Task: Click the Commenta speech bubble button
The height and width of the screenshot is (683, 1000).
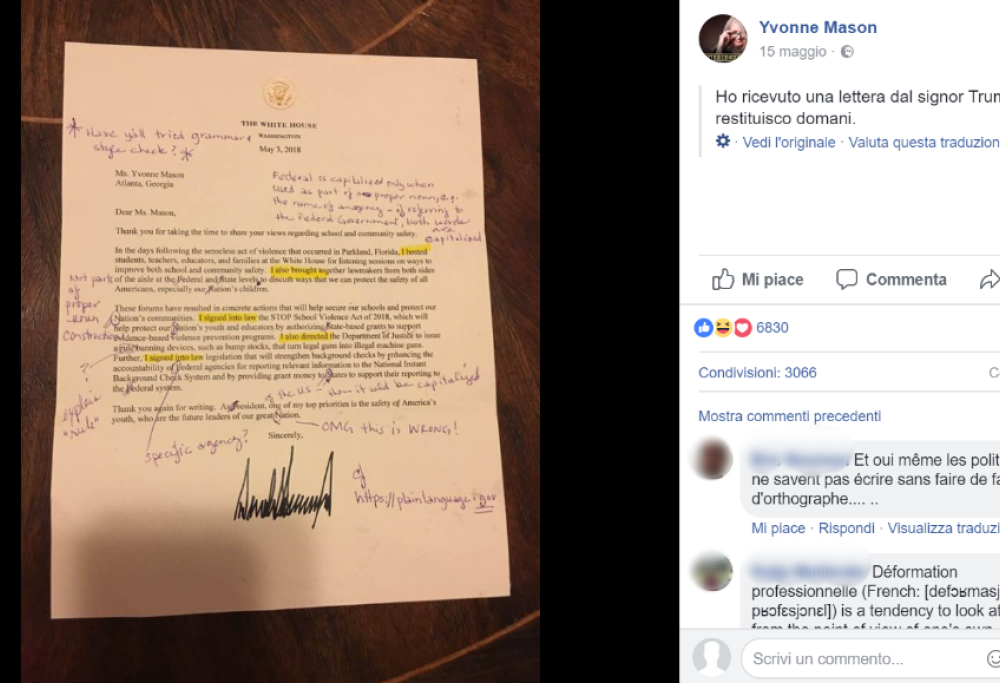Action: point(891,279)
